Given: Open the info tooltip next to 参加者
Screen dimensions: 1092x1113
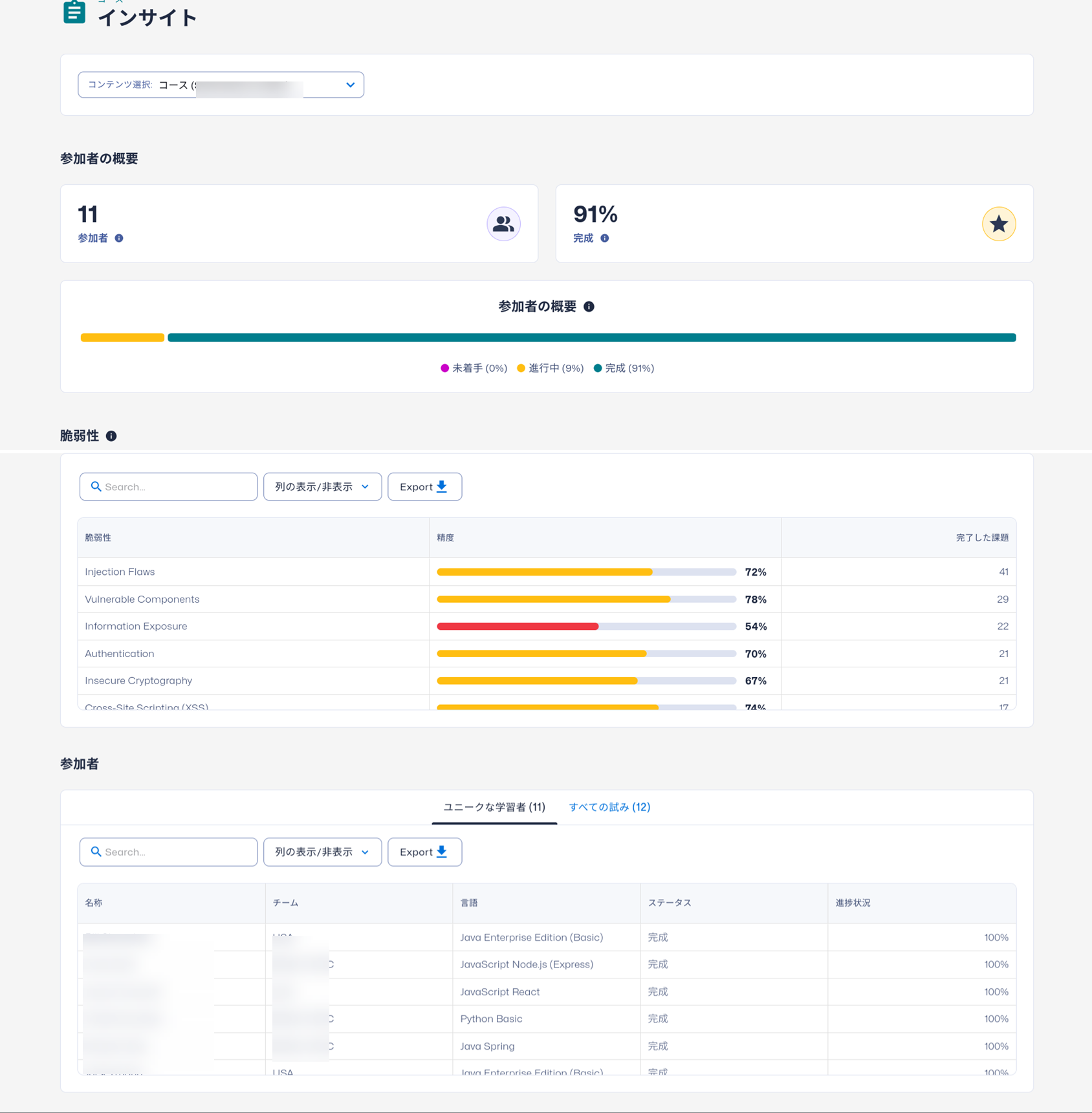Looking at the screenshot, I should pos(118,238).
